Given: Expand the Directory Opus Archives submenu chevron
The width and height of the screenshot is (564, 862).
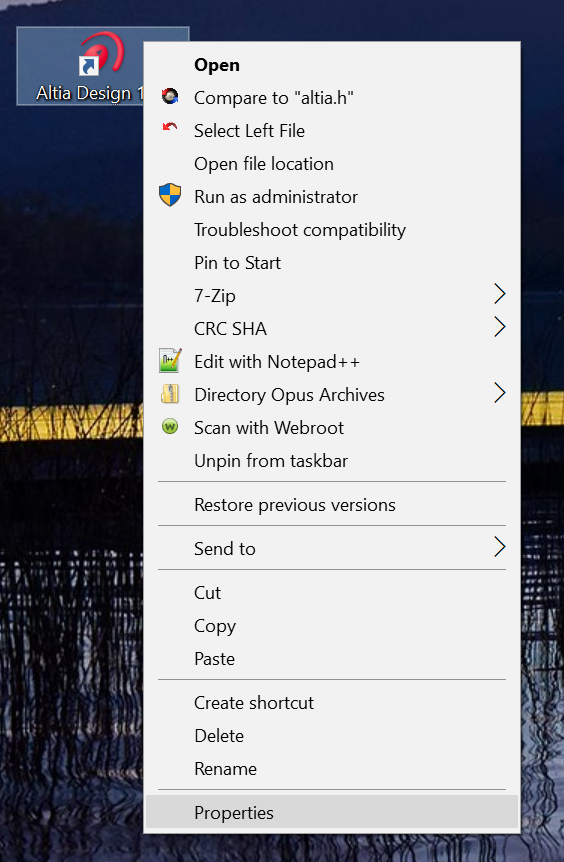Looking at the screenshot, I should pos(499,393).
